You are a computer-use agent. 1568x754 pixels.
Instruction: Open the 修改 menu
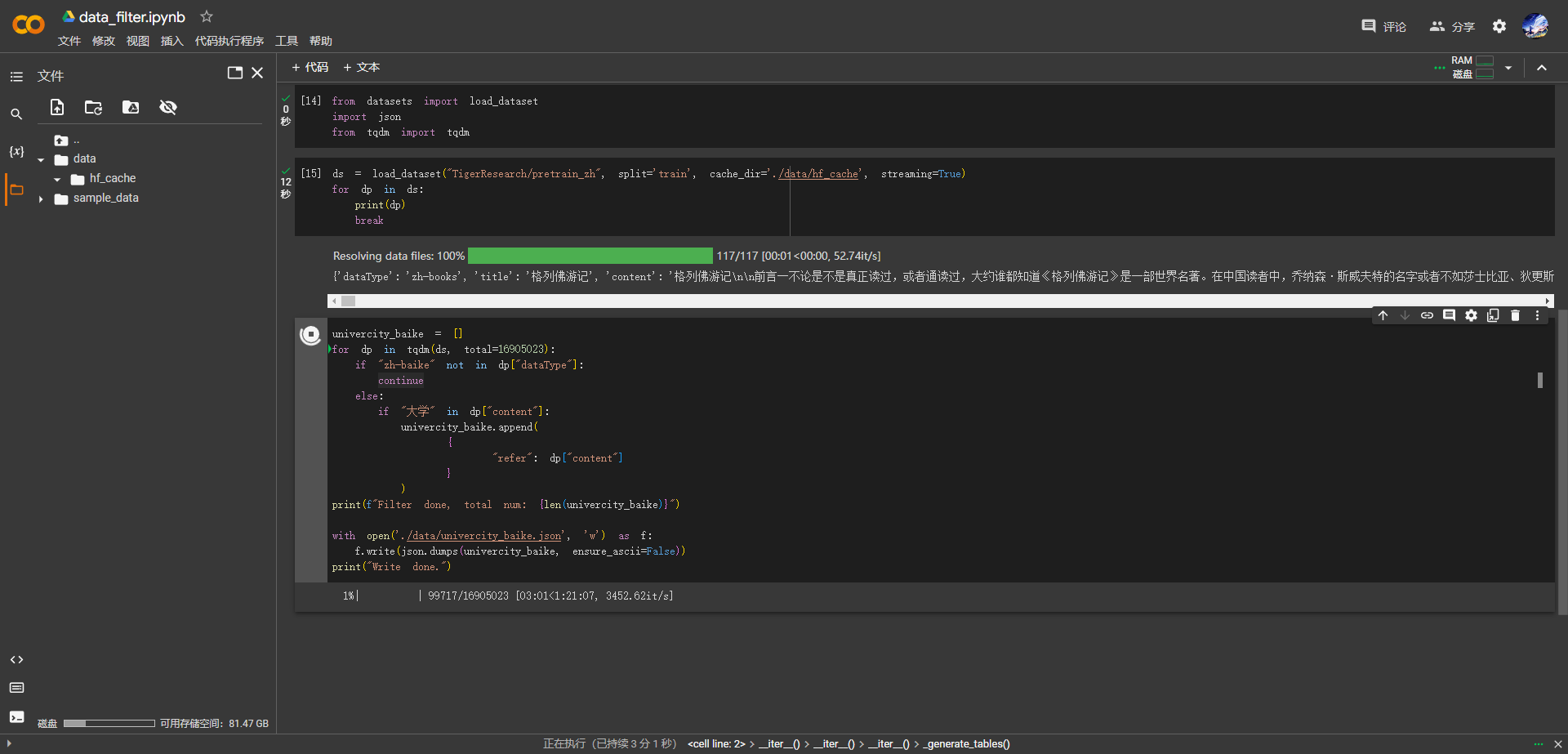coord(104,41)
